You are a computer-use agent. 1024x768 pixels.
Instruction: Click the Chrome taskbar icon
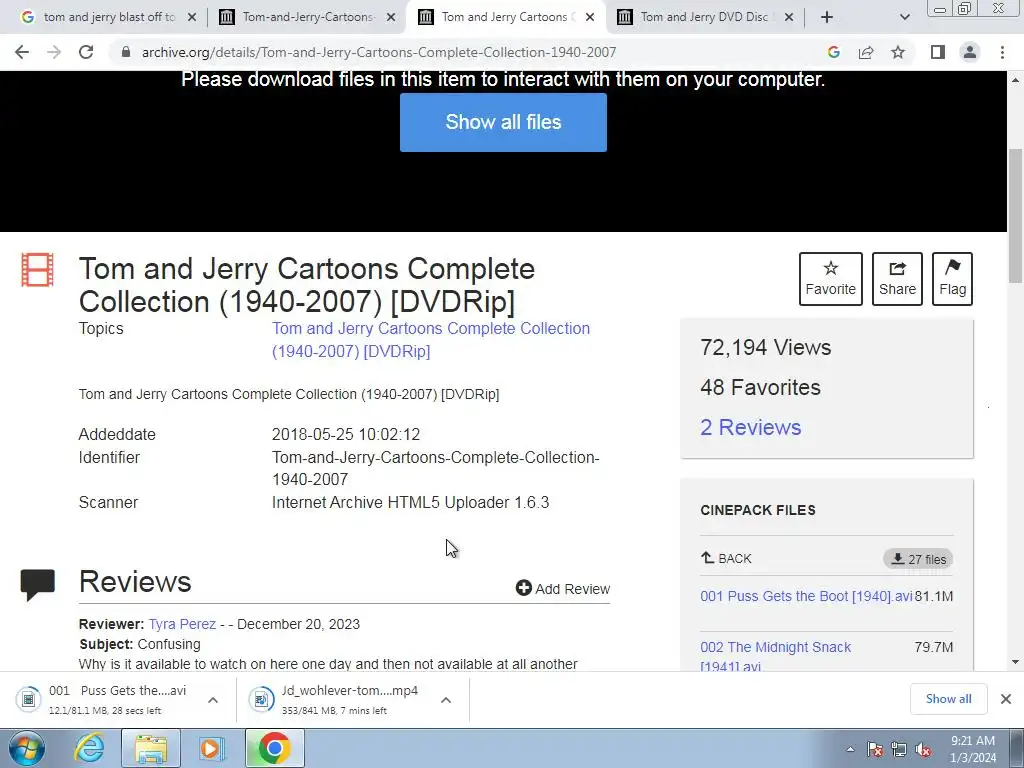click(274, 748)
